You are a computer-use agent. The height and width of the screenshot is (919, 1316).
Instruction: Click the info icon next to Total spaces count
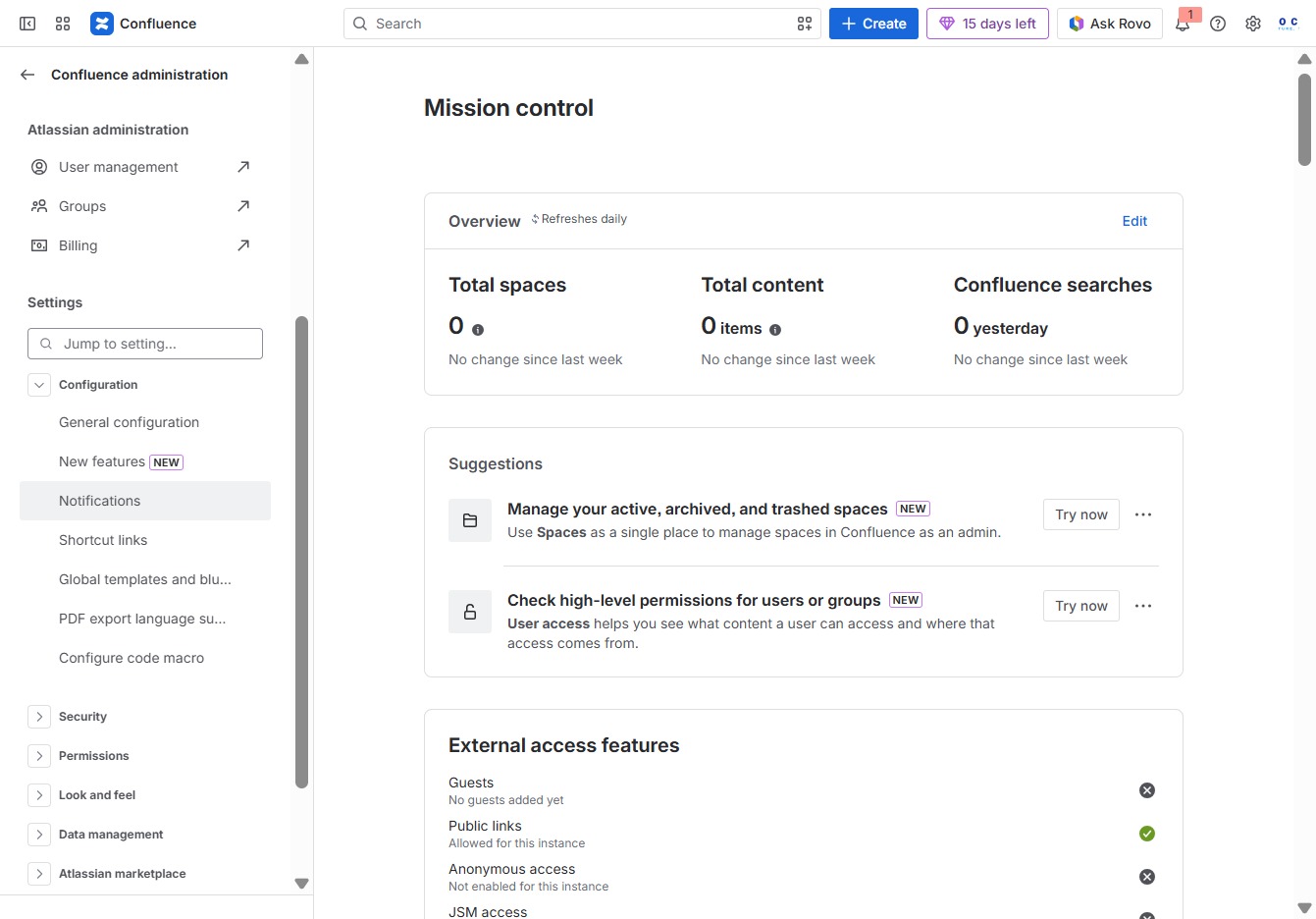(478, 330)
